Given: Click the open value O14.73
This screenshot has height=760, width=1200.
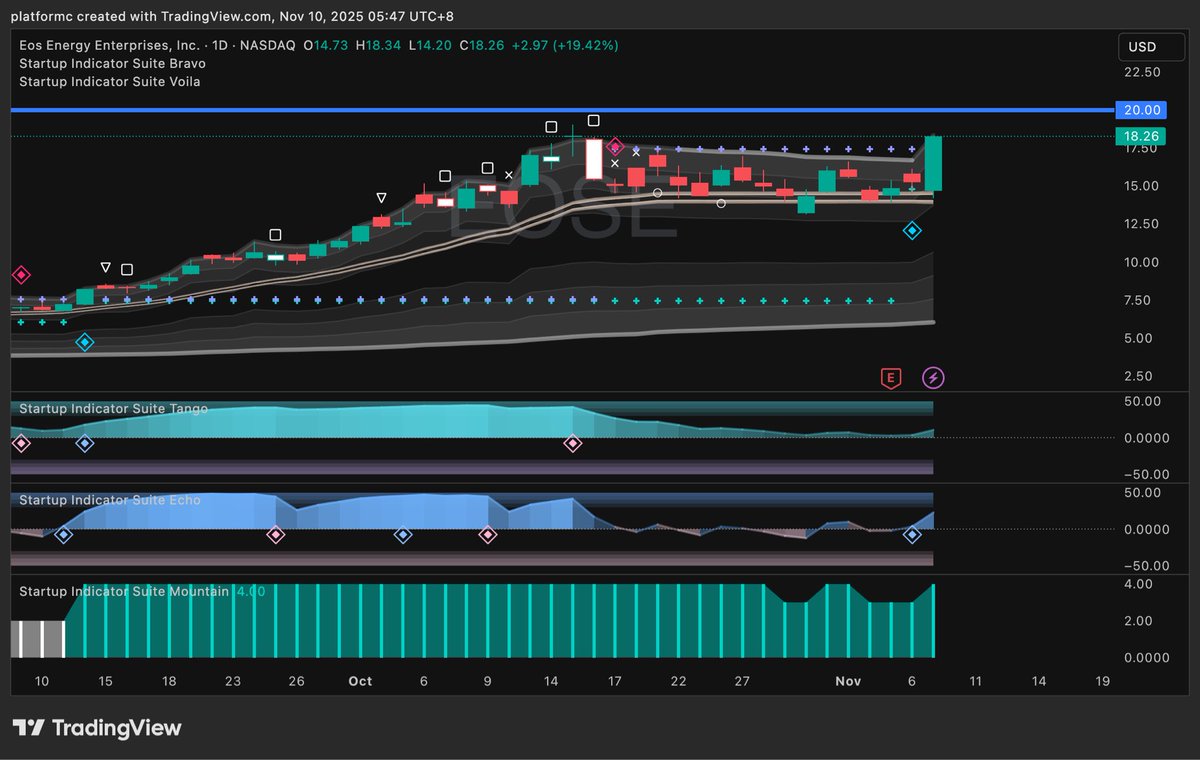Looking at the screenshot, I should 324,45.
